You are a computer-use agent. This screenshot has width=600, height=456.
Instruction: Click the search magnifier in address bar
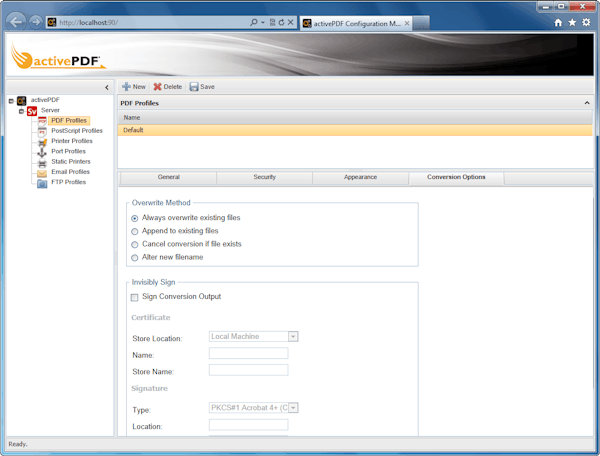(254, 23)
